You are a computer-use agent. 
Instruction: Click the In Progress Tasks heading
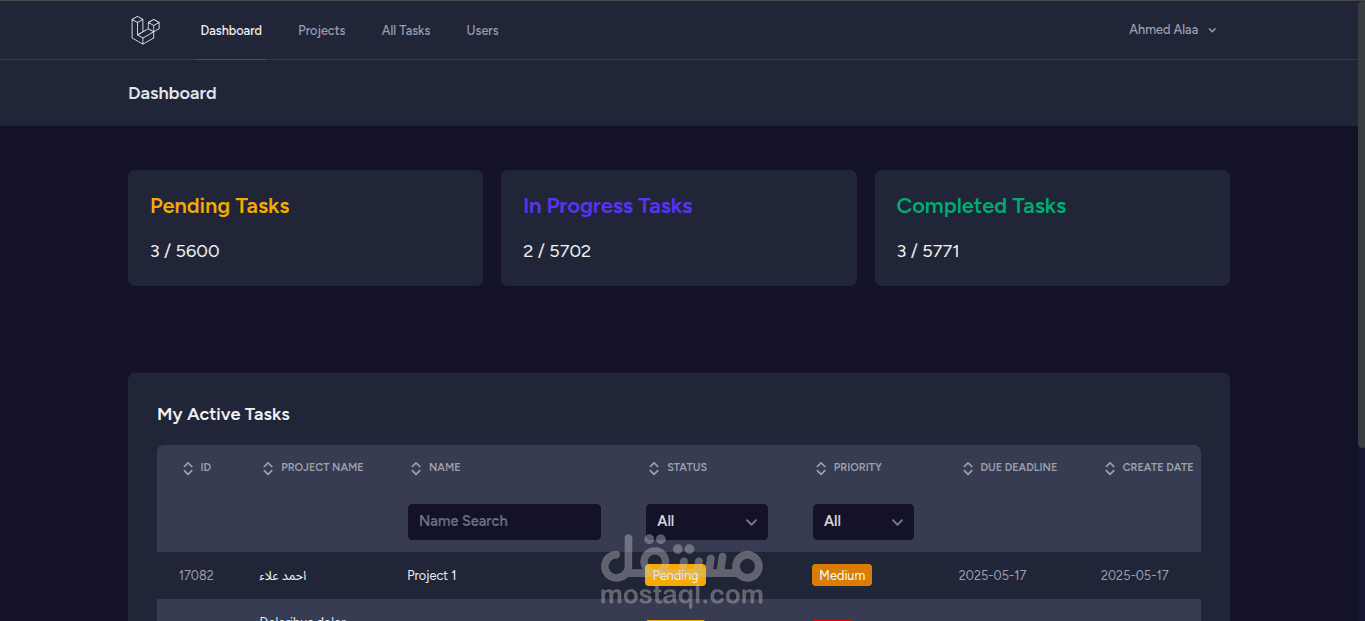pos(608,206)
